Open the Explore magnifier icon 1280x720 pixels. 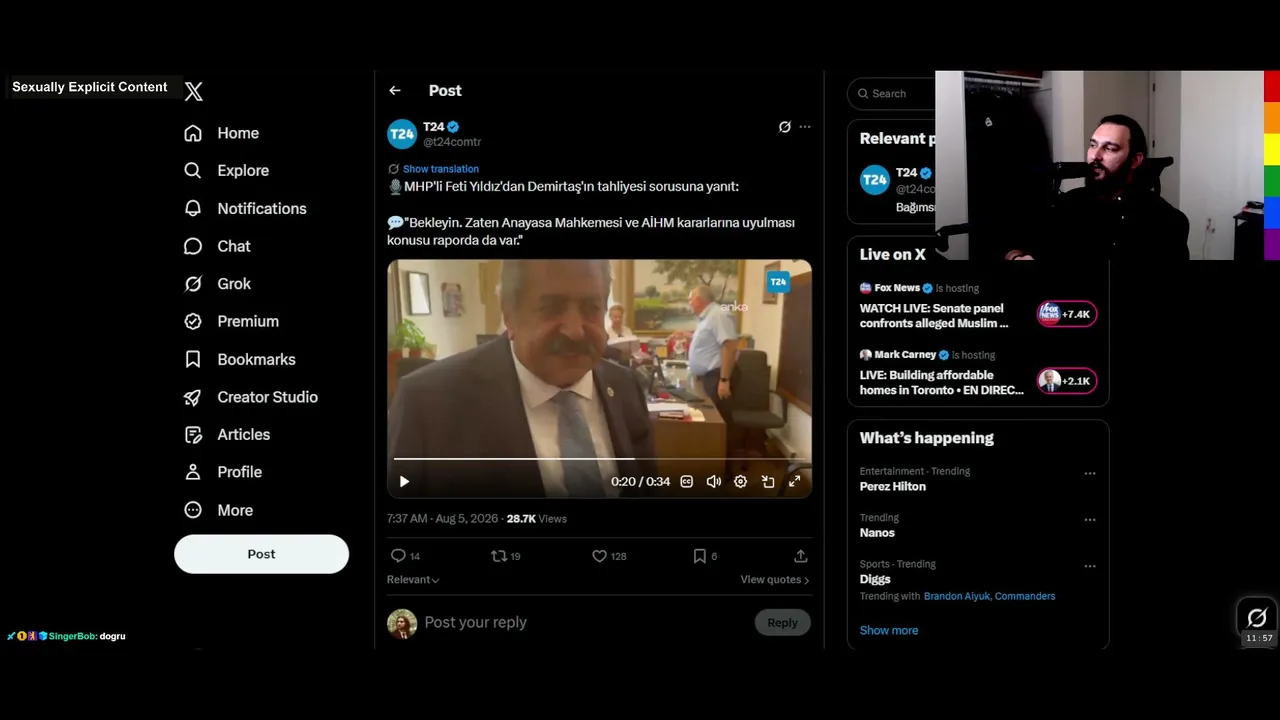[193, 171]
